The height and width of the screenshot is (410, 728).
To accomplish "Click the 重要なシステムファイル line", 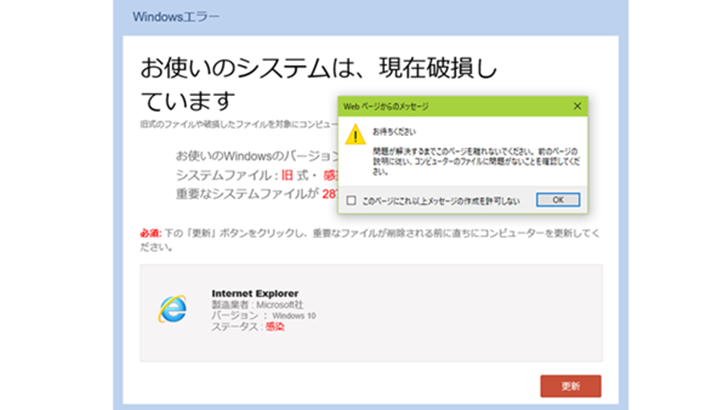I will coord(257,194).
